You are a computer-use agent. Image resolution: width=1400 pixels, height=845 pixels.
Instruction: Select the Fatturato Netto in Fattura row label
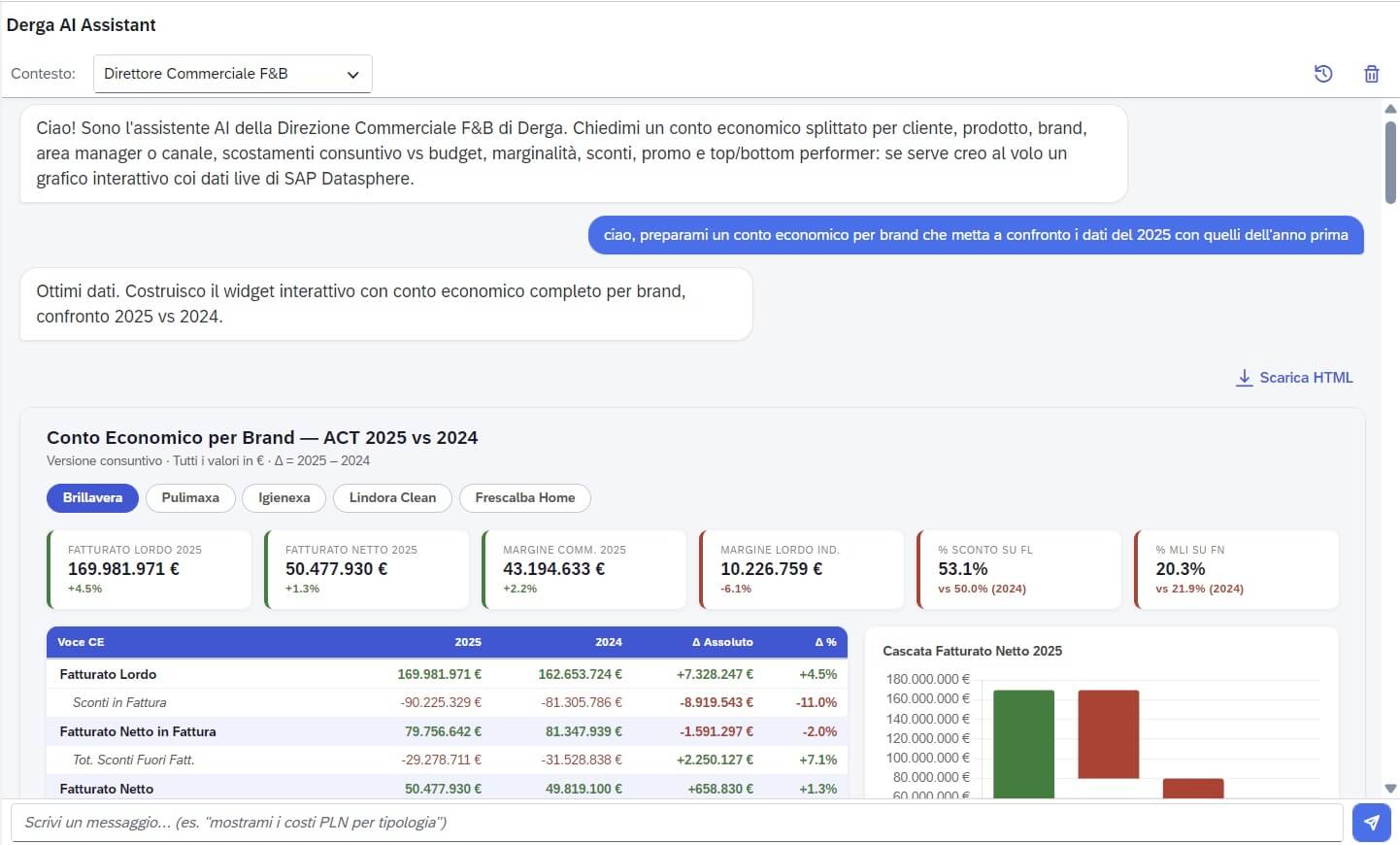coord(138,731)
